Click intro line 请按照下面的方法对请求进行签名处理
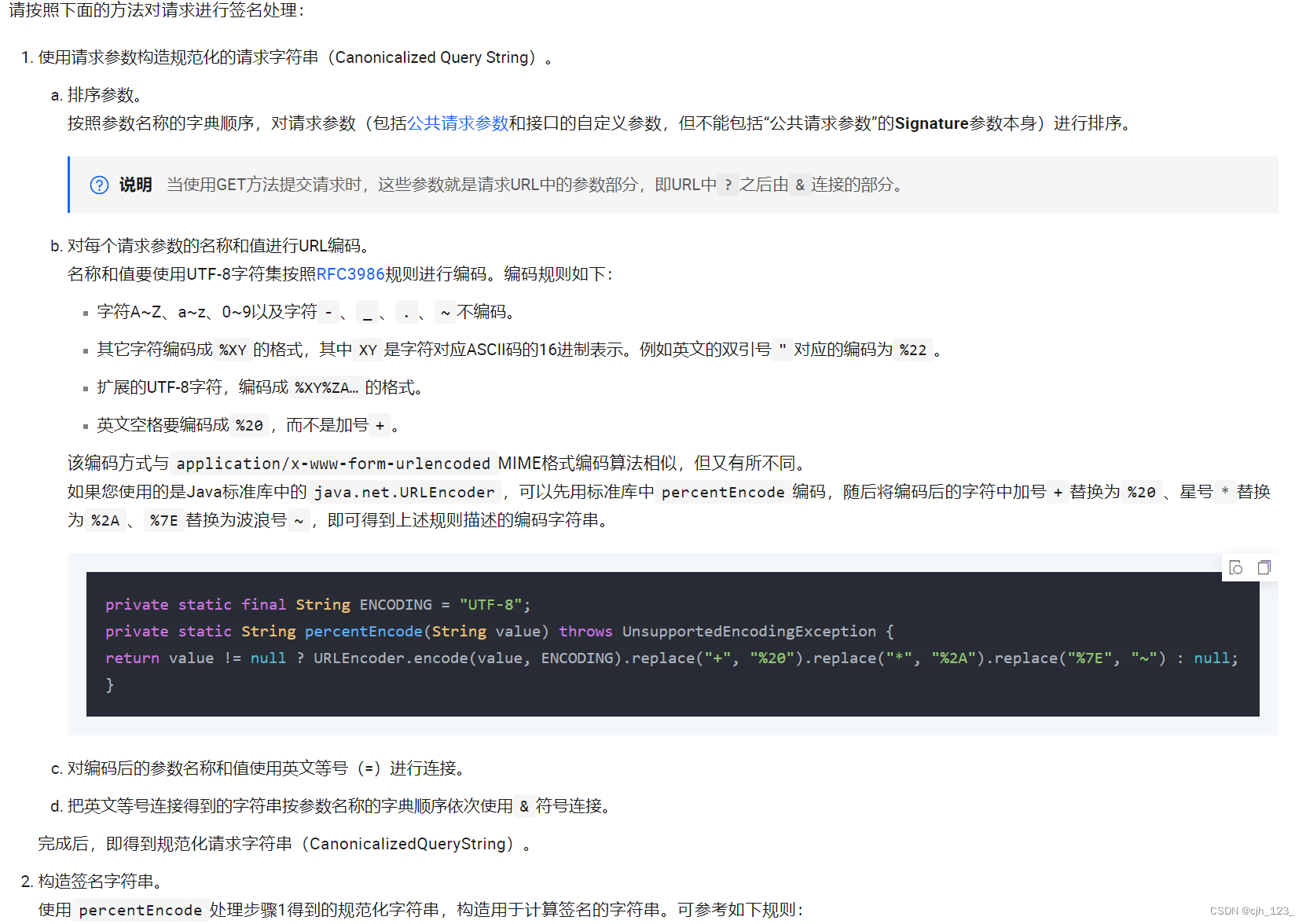1306x924 pixels. tap(157, 10)
